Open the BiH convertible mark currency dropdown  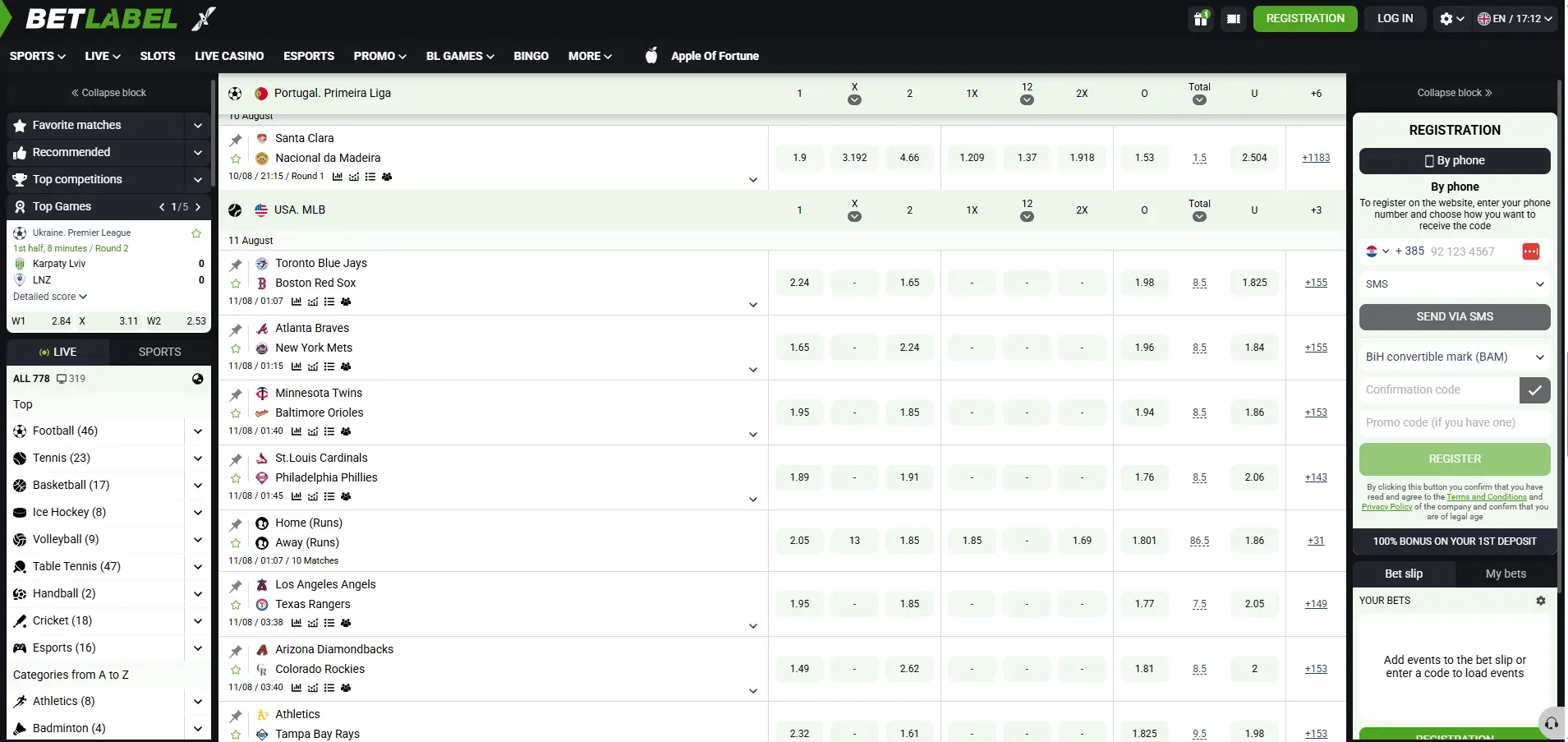coord(1455,357)
